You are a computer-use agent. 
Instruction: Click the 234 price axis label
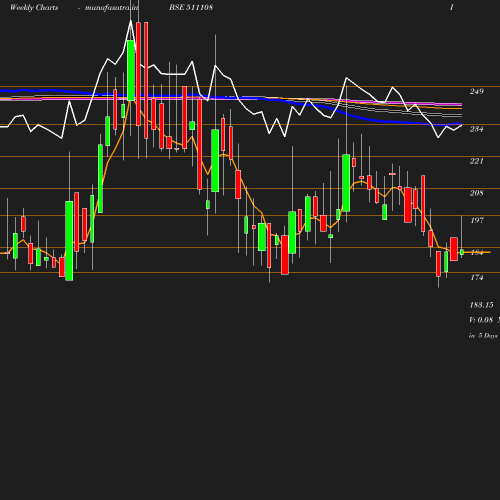pos(476,129)
